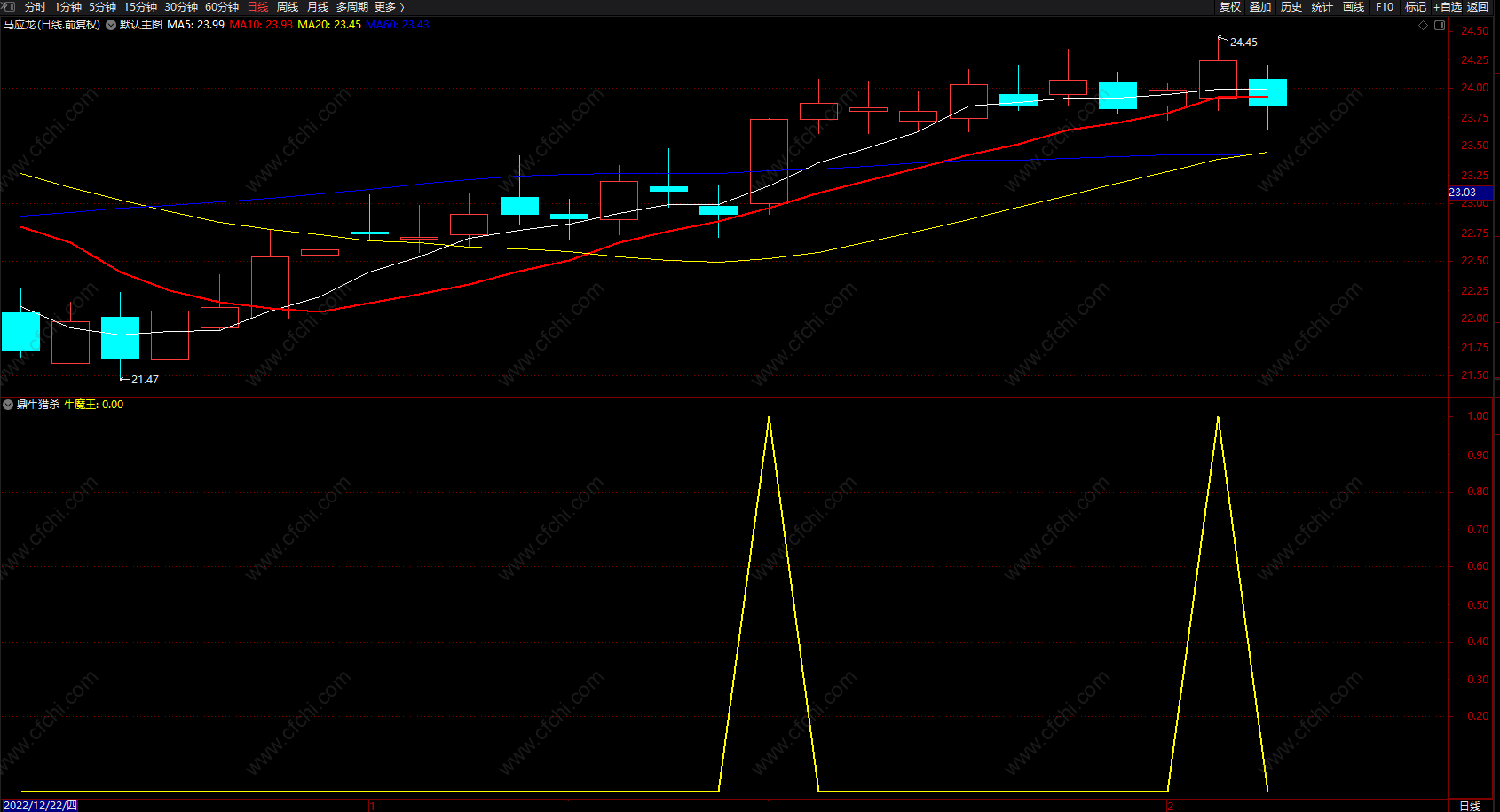Image resolution: width=1500 pixels, height=812 pixels.
Task: Show more period options via 更多
Action: point(390,7)
